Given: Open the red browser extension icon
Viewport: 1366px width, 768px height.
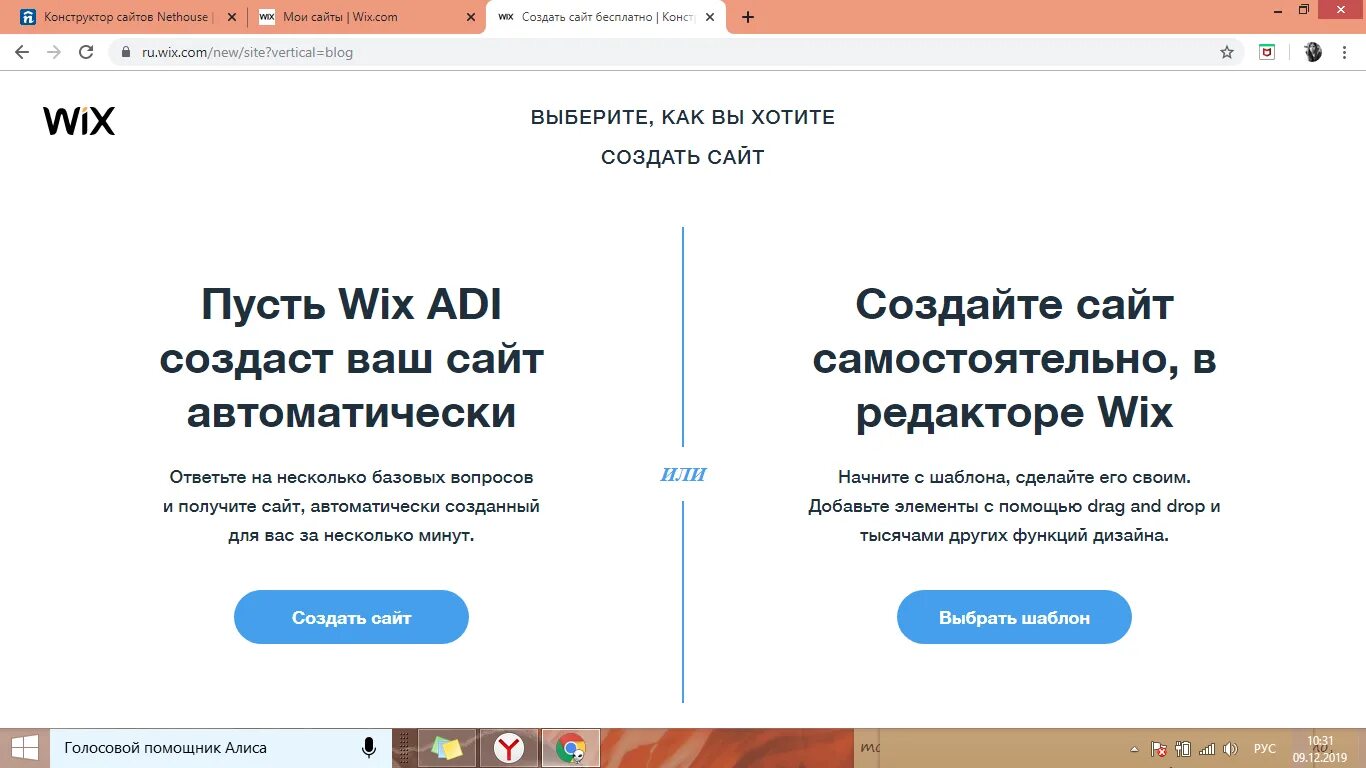Looking at the screenshot, I should [x=1267, y=52].
